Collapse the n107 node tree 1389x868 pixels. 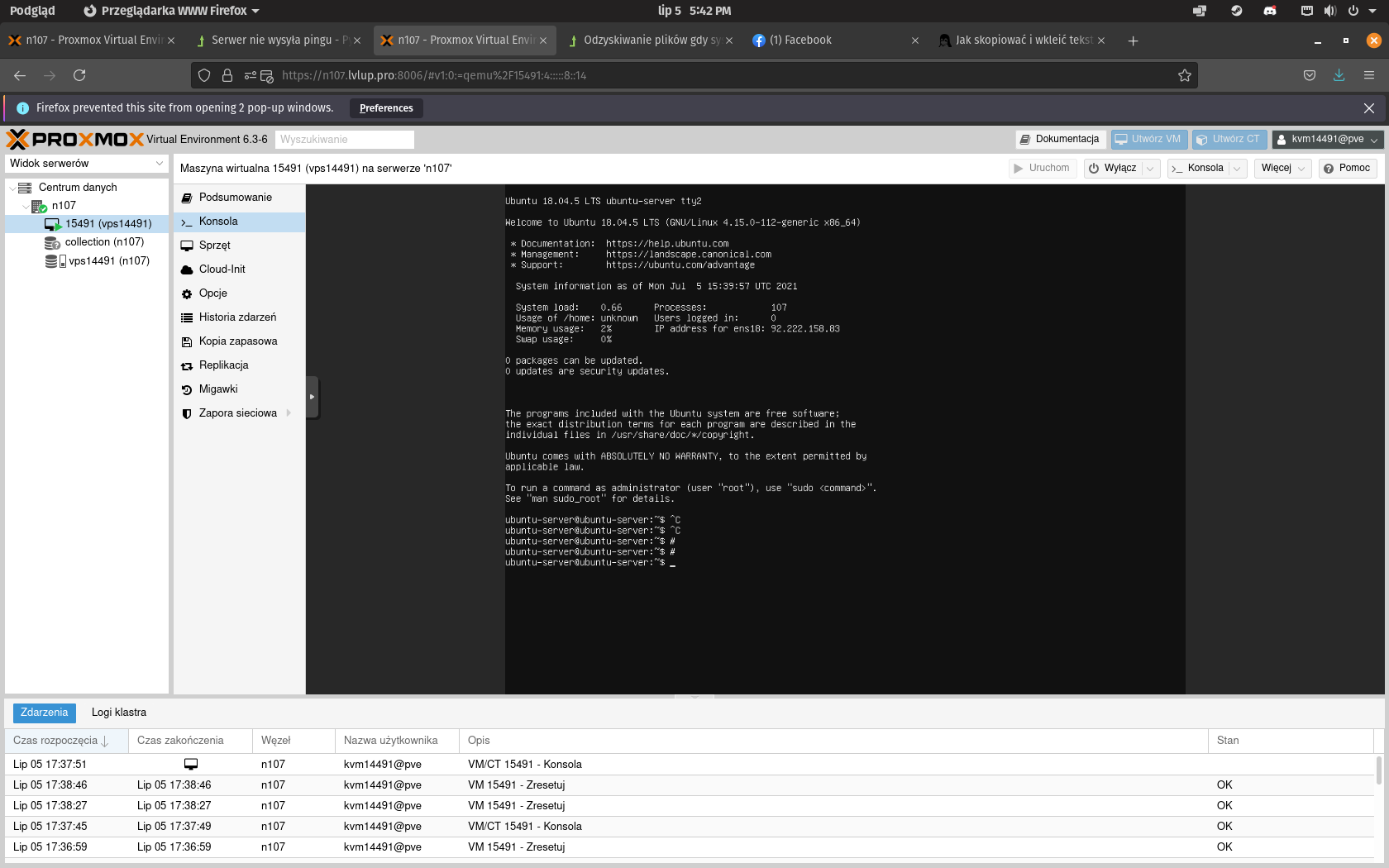pos(26,207)
